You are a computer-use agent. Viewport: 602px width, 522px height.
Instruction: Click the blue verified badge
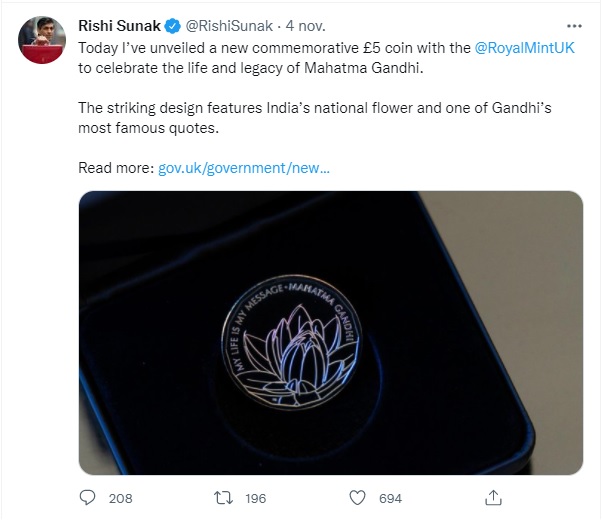tap(173, 24)
